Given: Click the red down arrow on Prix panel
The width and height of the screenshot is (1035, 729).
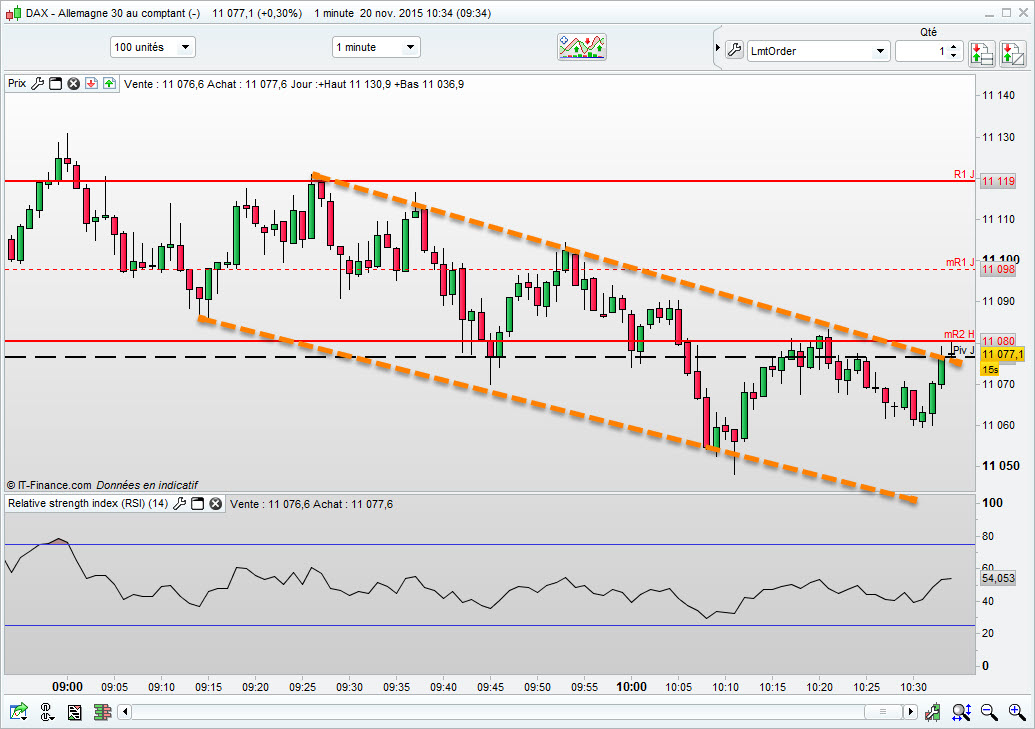Looking at the screenshot, I should [92, 83].
